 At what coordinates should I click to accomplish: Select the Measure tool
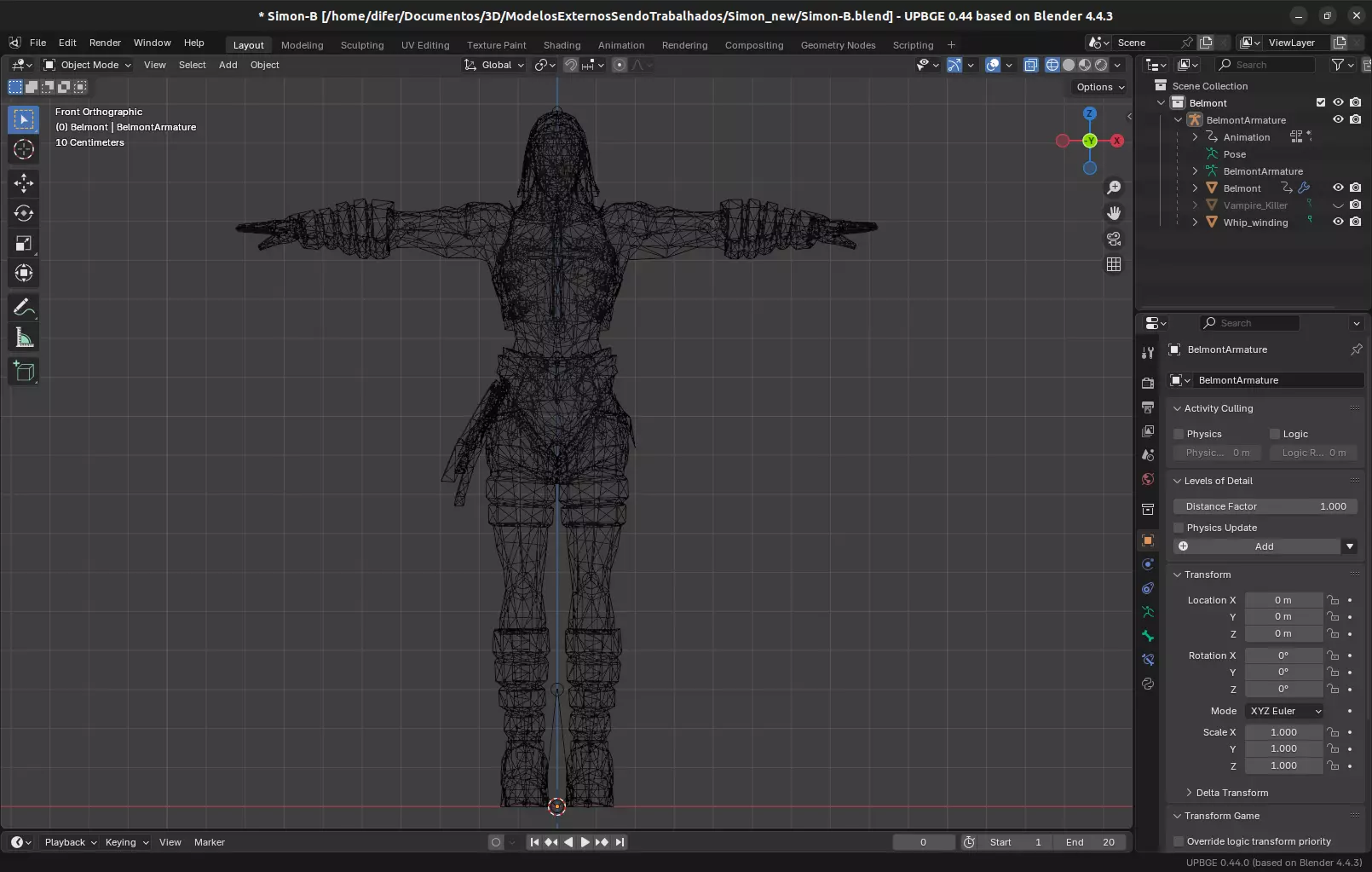coord(24,338)
